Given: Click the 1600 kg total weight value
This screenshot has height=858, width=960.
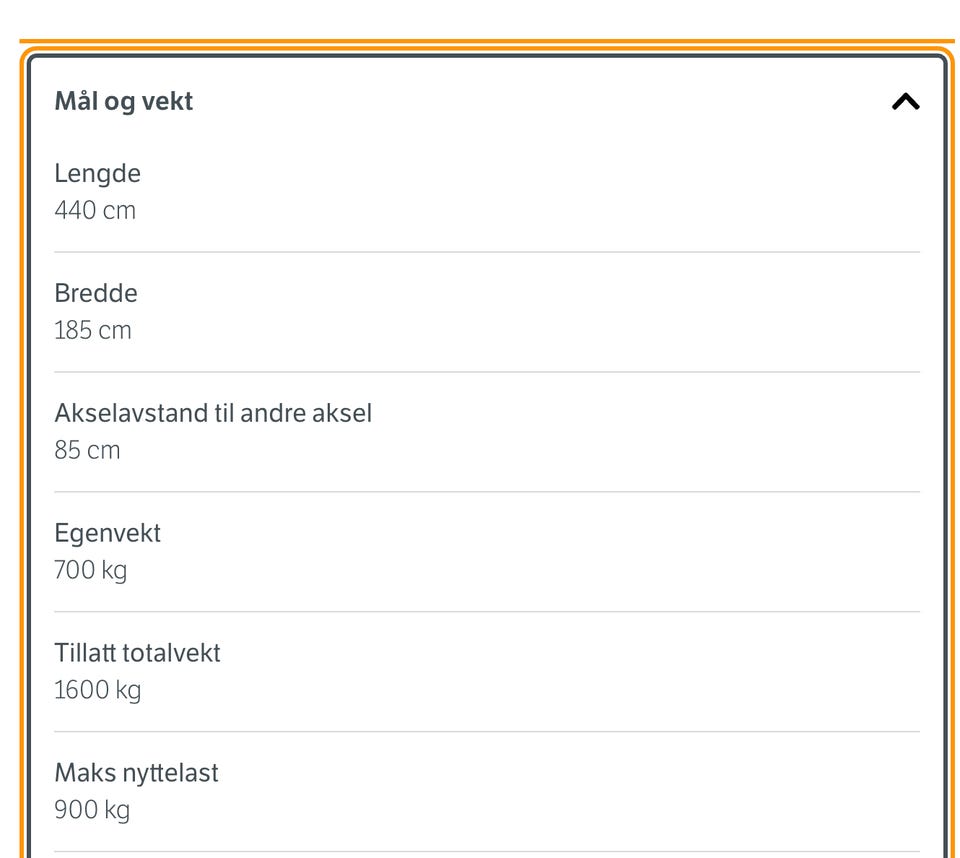Looking at the screenshot, I should pos(98,691).
